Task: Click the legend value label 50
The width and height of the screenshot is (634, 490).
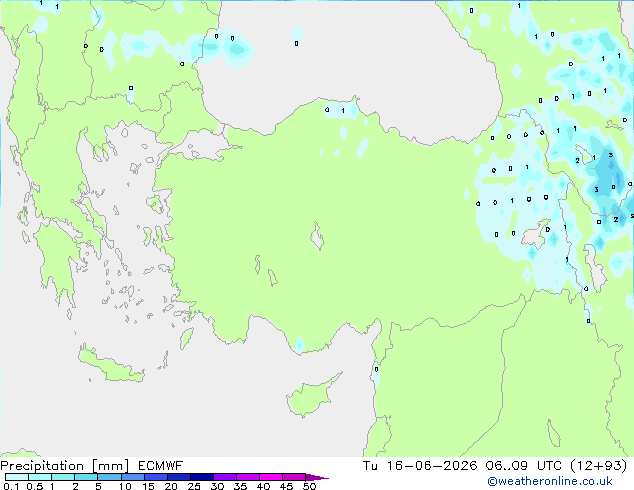Action: tap(309, 486)
